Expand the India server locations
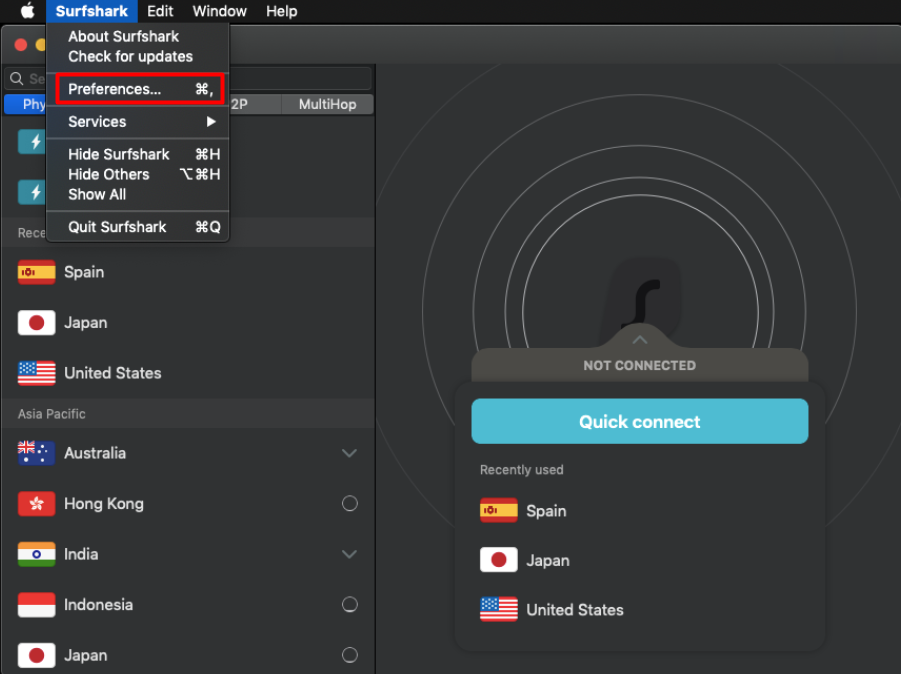 click(x=349, y=554)
